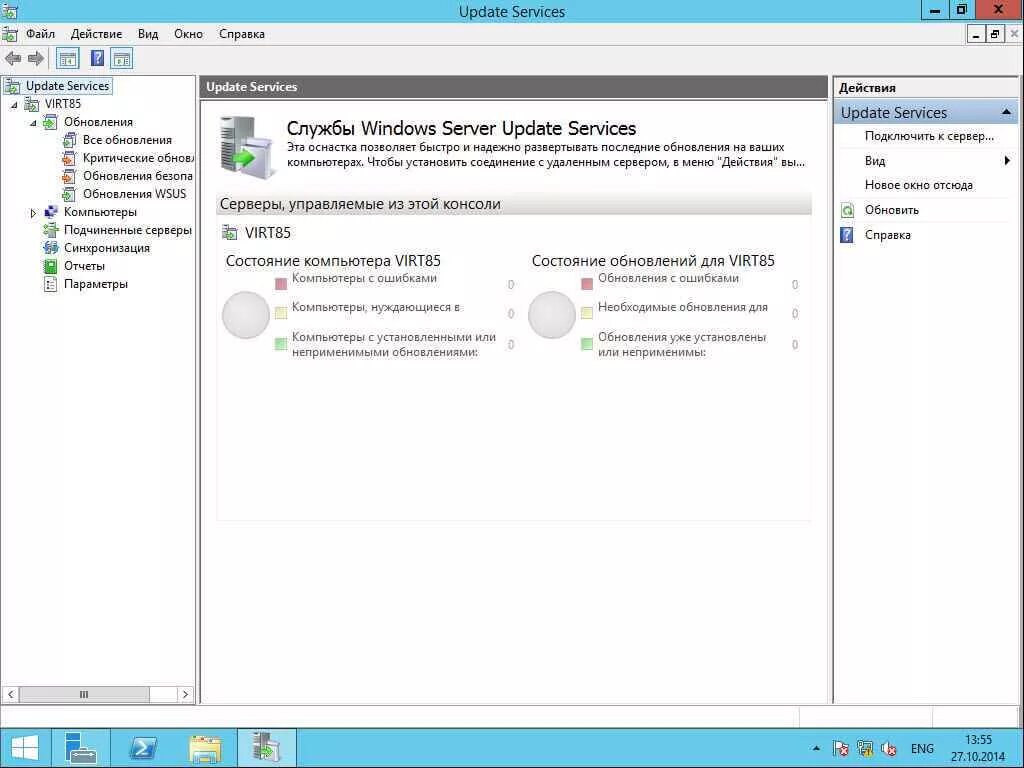Click the speaker volume tray icon
This screenshot has width=1024, height=768.
[x=889, y=748]
